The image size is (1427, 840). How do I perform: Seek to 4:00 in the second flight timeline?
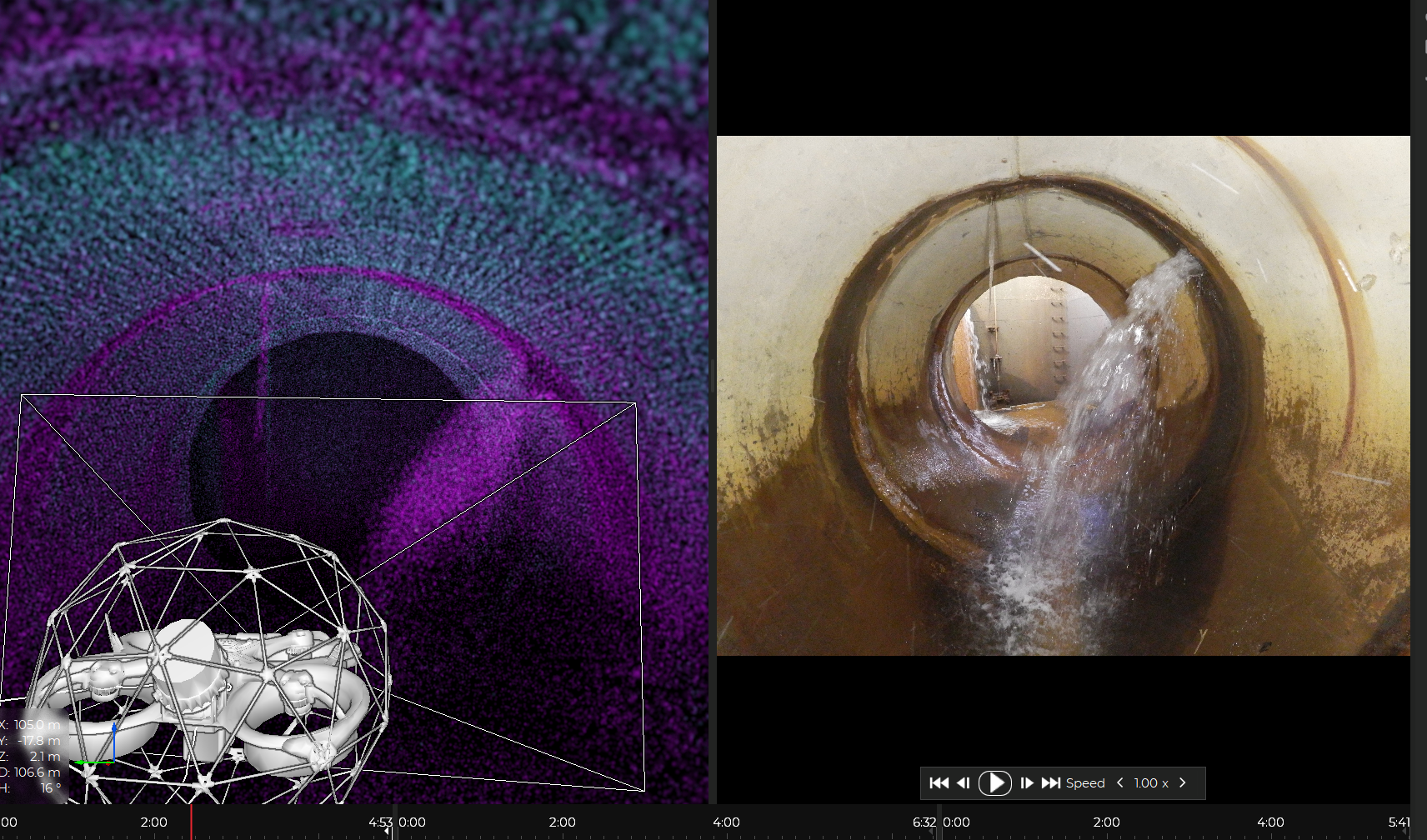coord(726,822)
